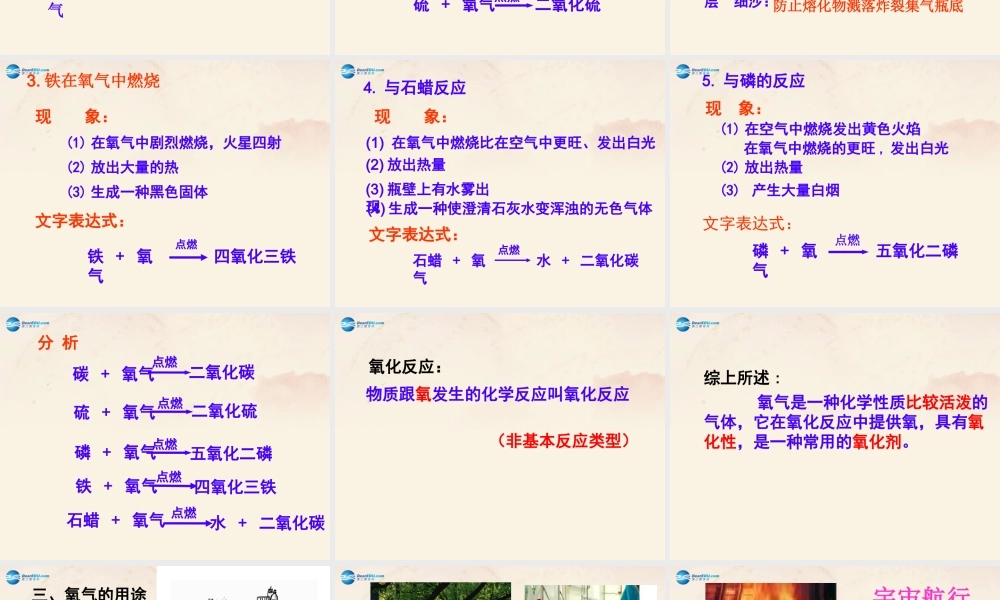This screenshot has width=1000, height=600.
Task: Open the 5. 与磷的反应 heading
Action: pos(753,81)
